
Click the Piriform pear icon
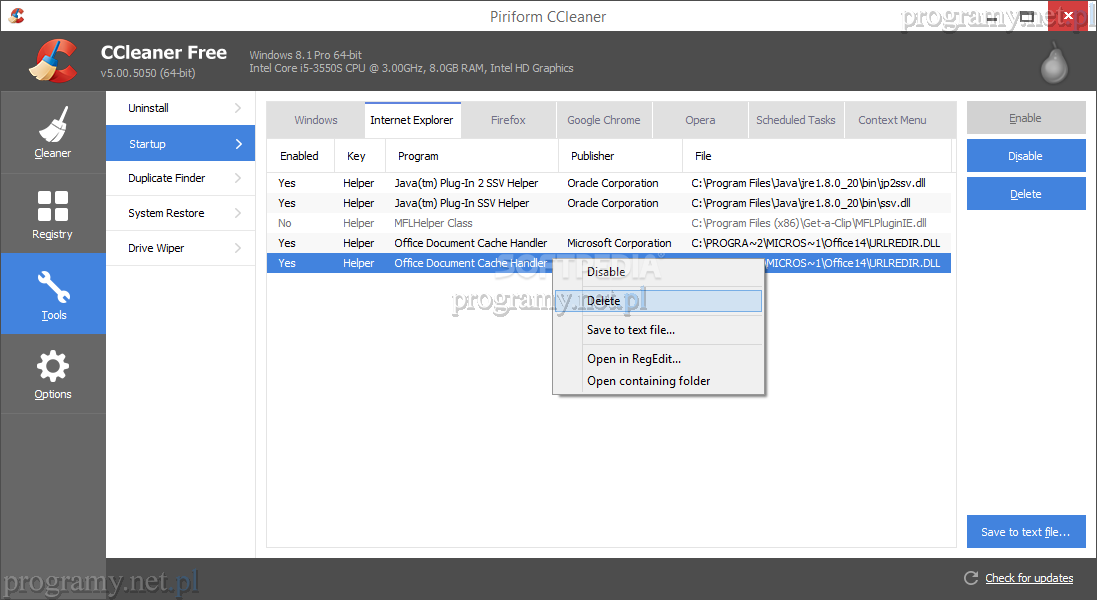coord(1053,64)
